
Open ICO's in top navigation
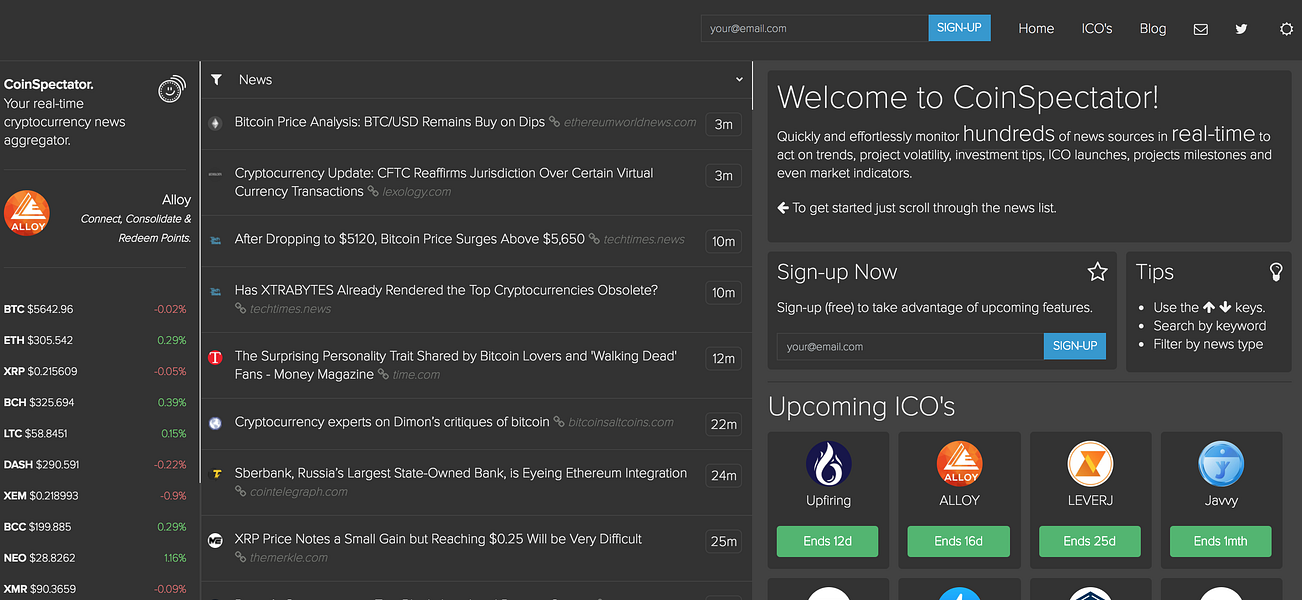click(1097, 29)
